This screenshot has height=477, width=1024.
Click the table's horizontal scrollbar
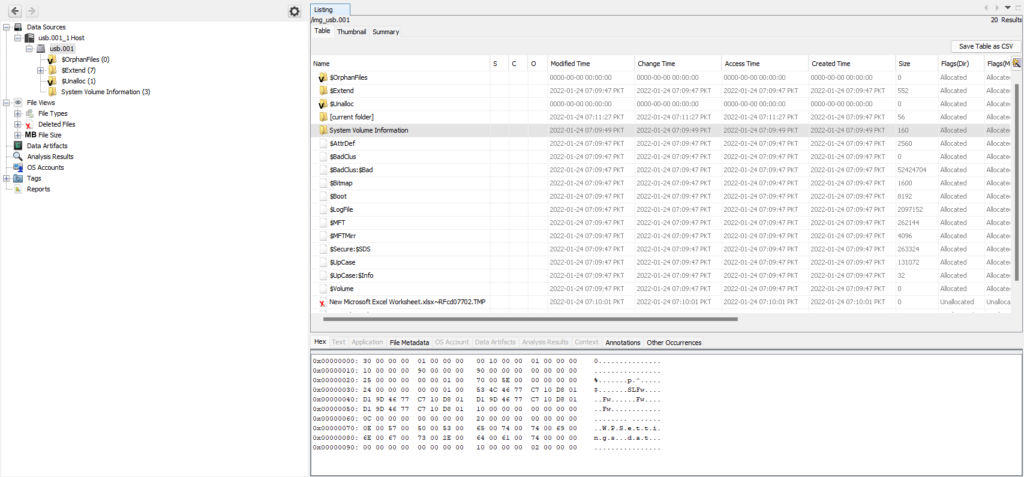[x=530, y=319]
